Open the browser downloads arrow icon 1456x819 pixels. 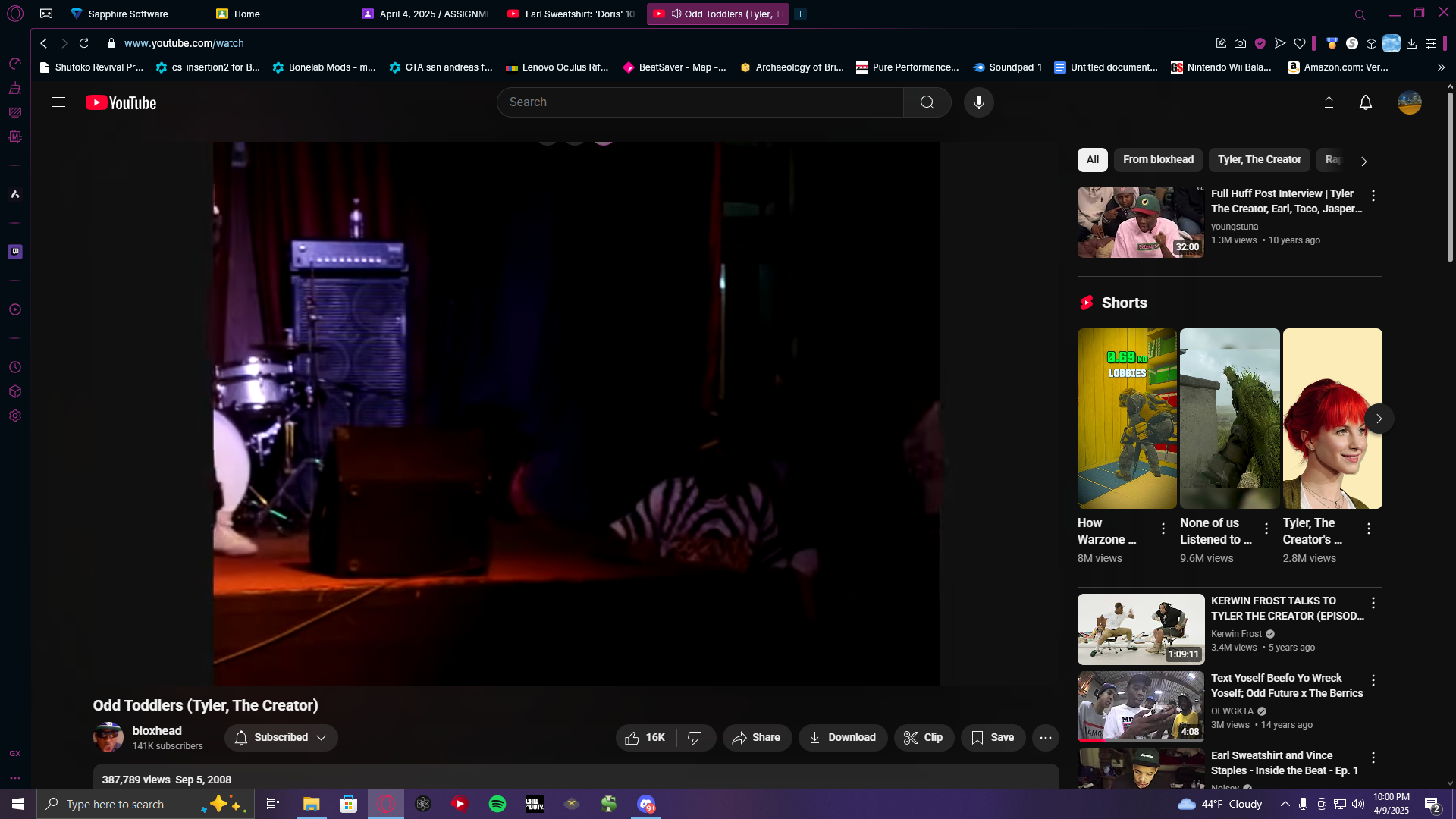coord(1411,43)
